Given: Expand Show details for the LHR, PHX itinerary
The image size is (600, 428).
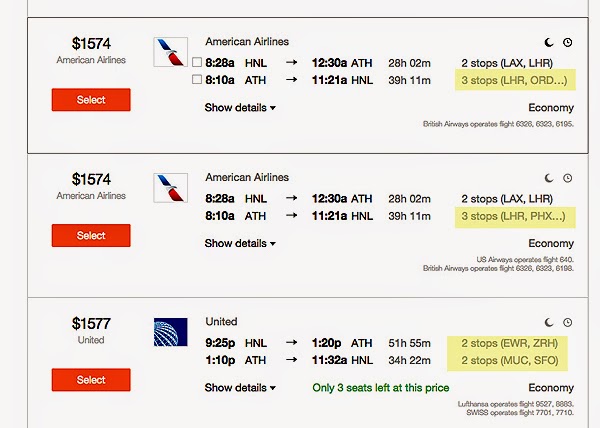Looking at the screenshot, I should point(240,243).
